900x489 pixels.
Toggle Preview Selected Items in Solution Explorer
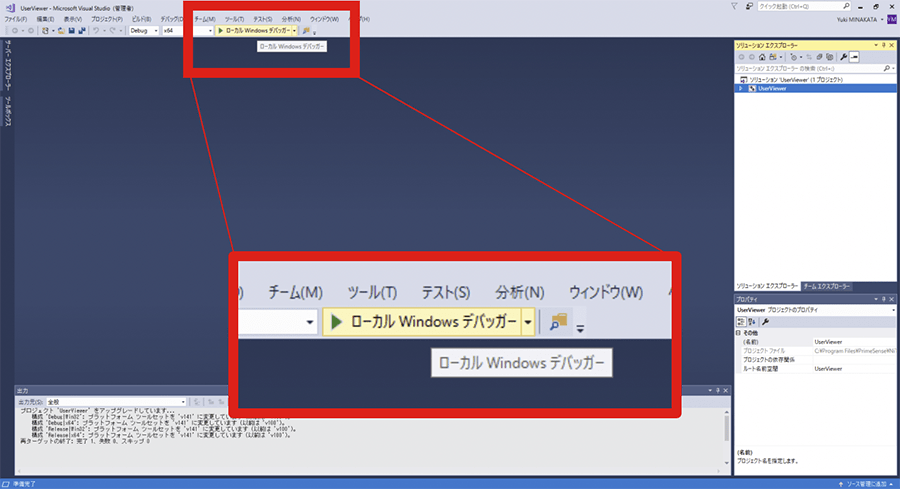855,57
